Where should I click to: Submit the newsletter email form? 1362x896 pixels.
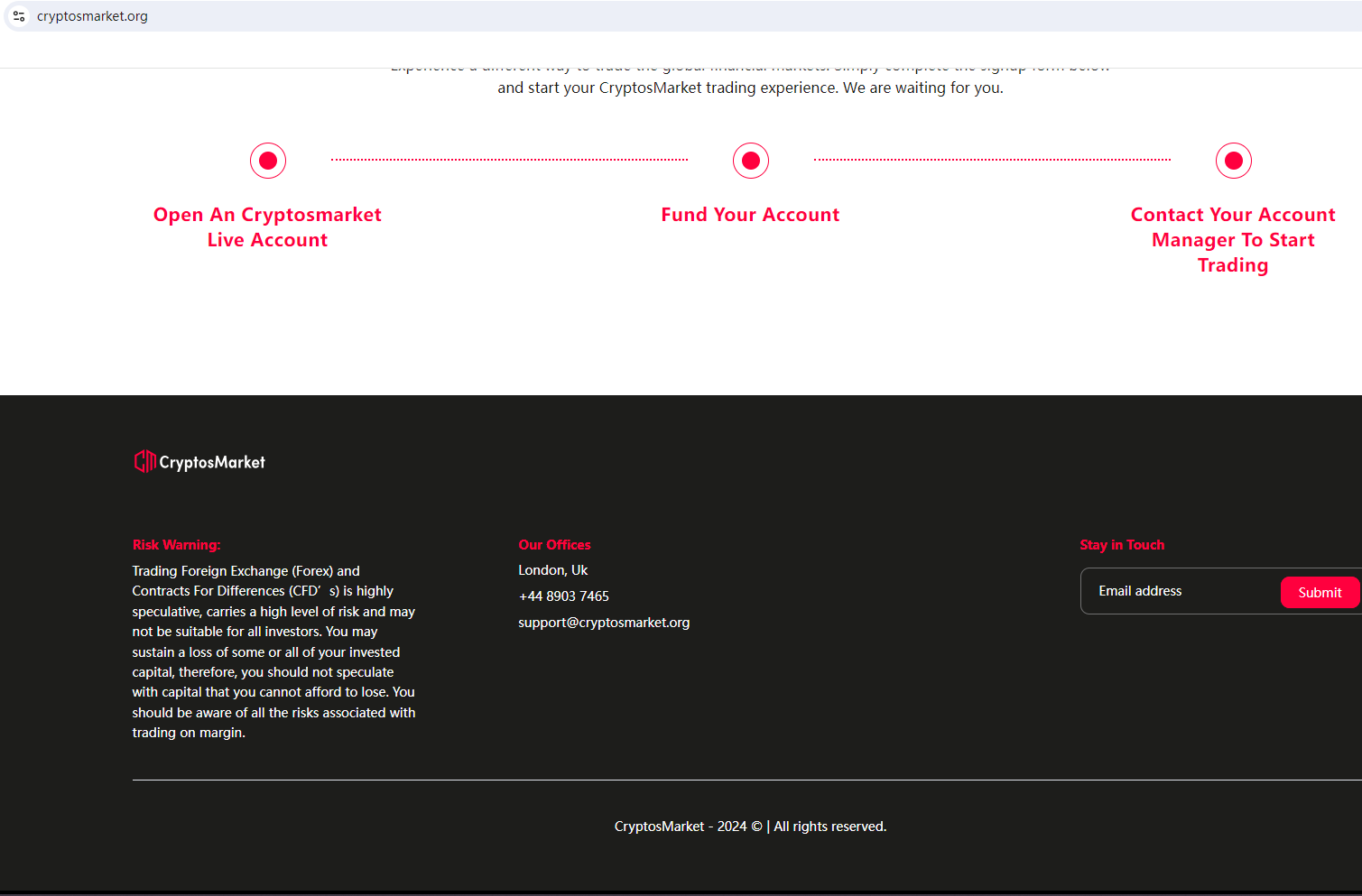(1320, 593)
